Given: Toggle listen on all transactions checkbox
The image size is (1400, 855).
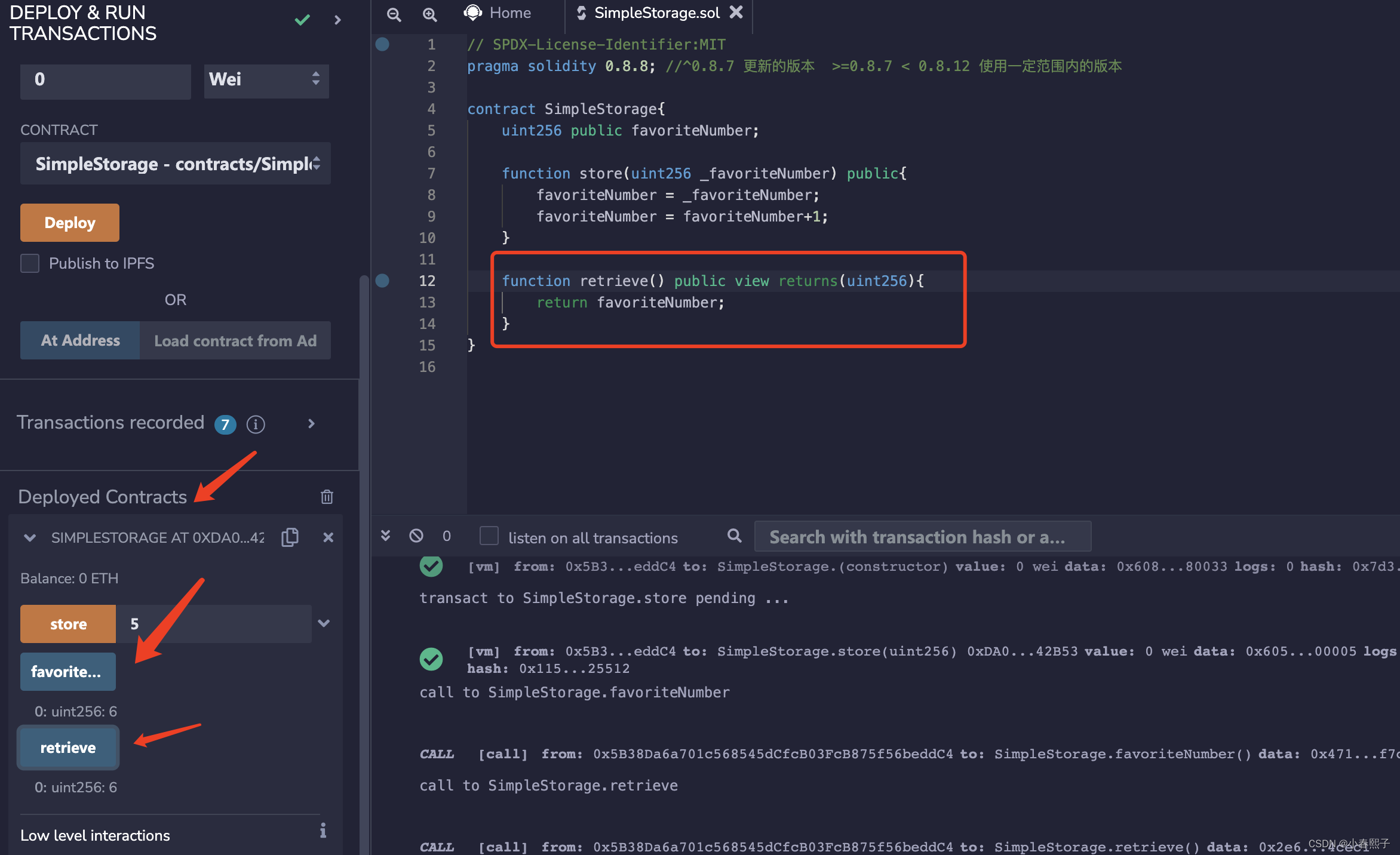Looking at the screenshot, I should tap(487, 538).
